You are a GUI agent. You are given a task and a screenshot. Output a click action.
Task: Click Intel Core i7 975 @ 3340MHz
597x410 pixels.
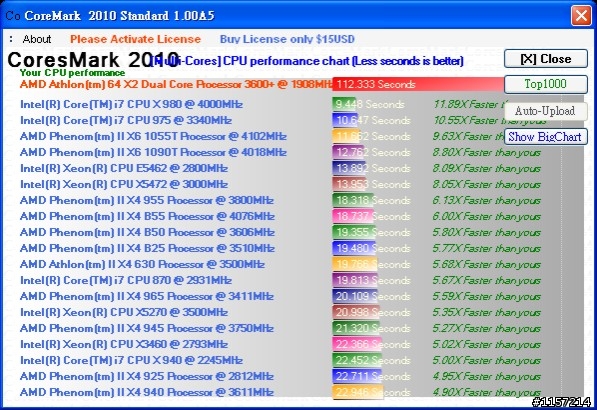(x=126, y=120)
